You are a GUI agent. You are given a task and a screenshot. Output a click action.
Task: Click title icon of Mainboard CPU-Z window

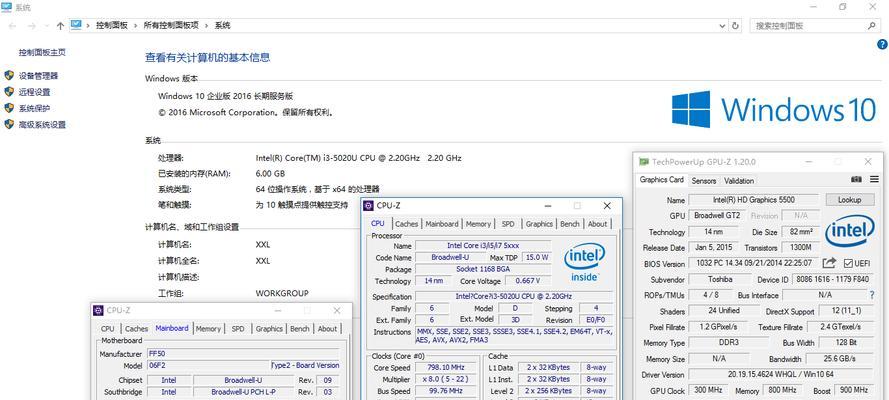[99, 310]
